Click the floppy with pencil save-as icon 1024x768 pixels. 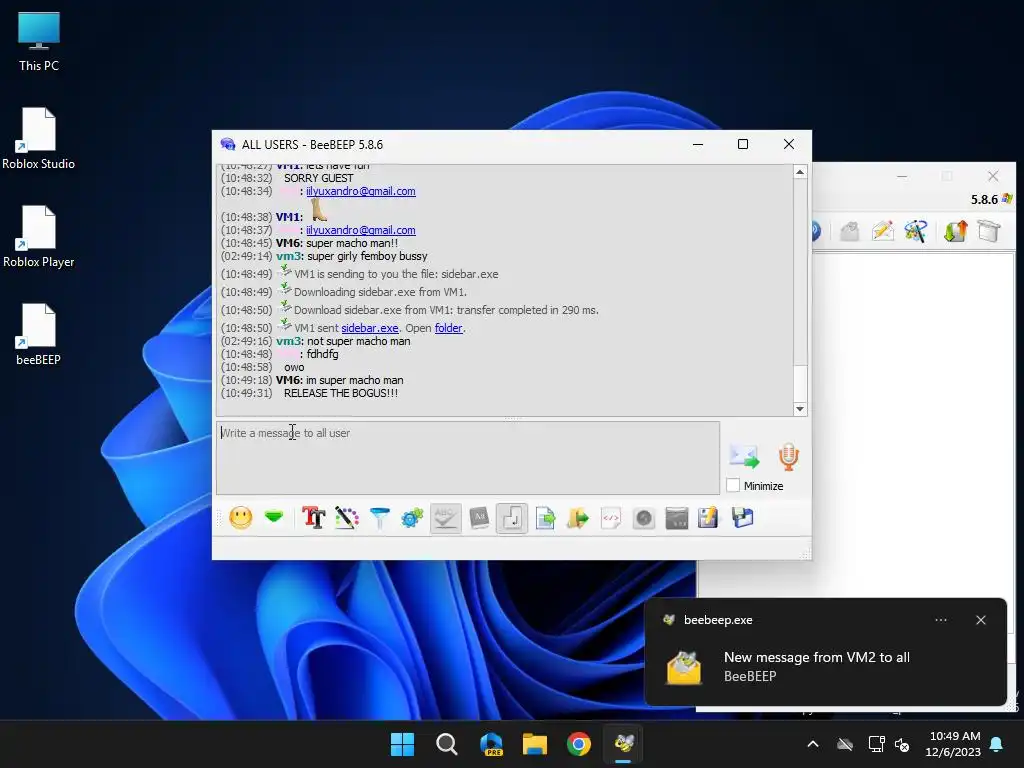point(708,518)
